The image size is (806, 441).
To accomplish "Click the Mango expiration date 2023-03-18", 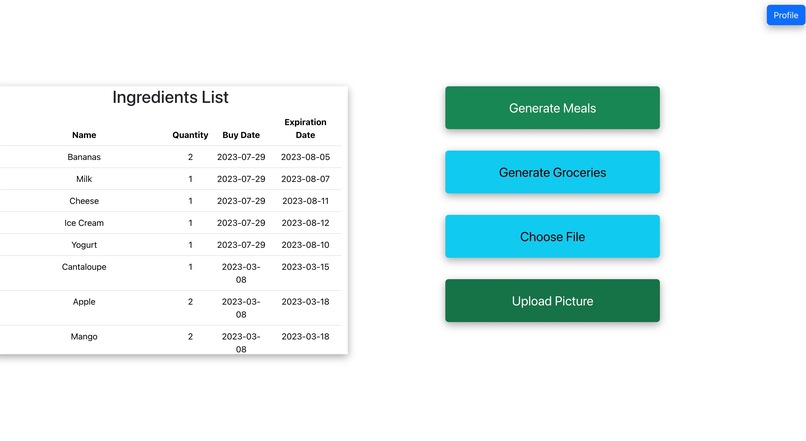I will pos(305,337).
